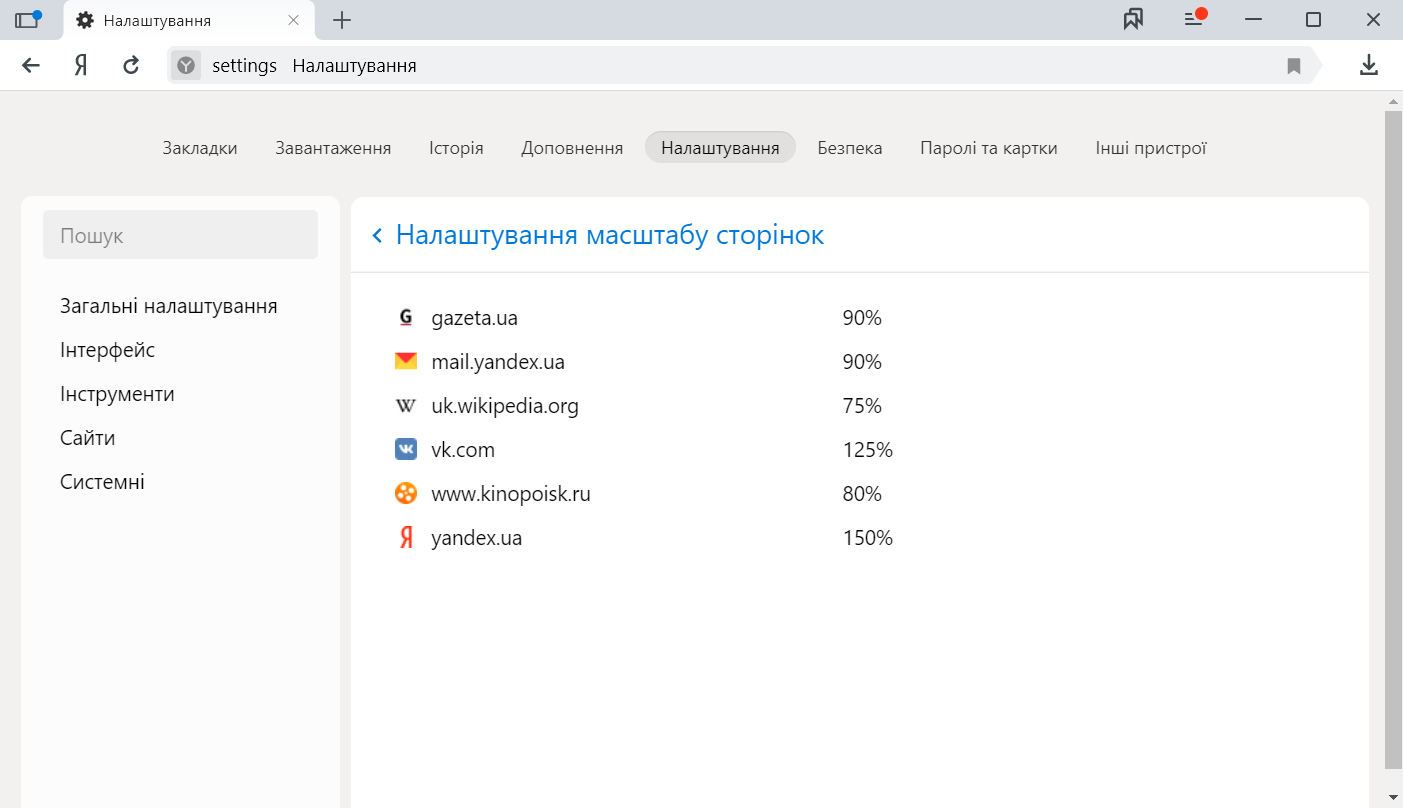Click the vk.com favicon
The width and height of the screenshot is (1403, 808).
tap(405, 450)
